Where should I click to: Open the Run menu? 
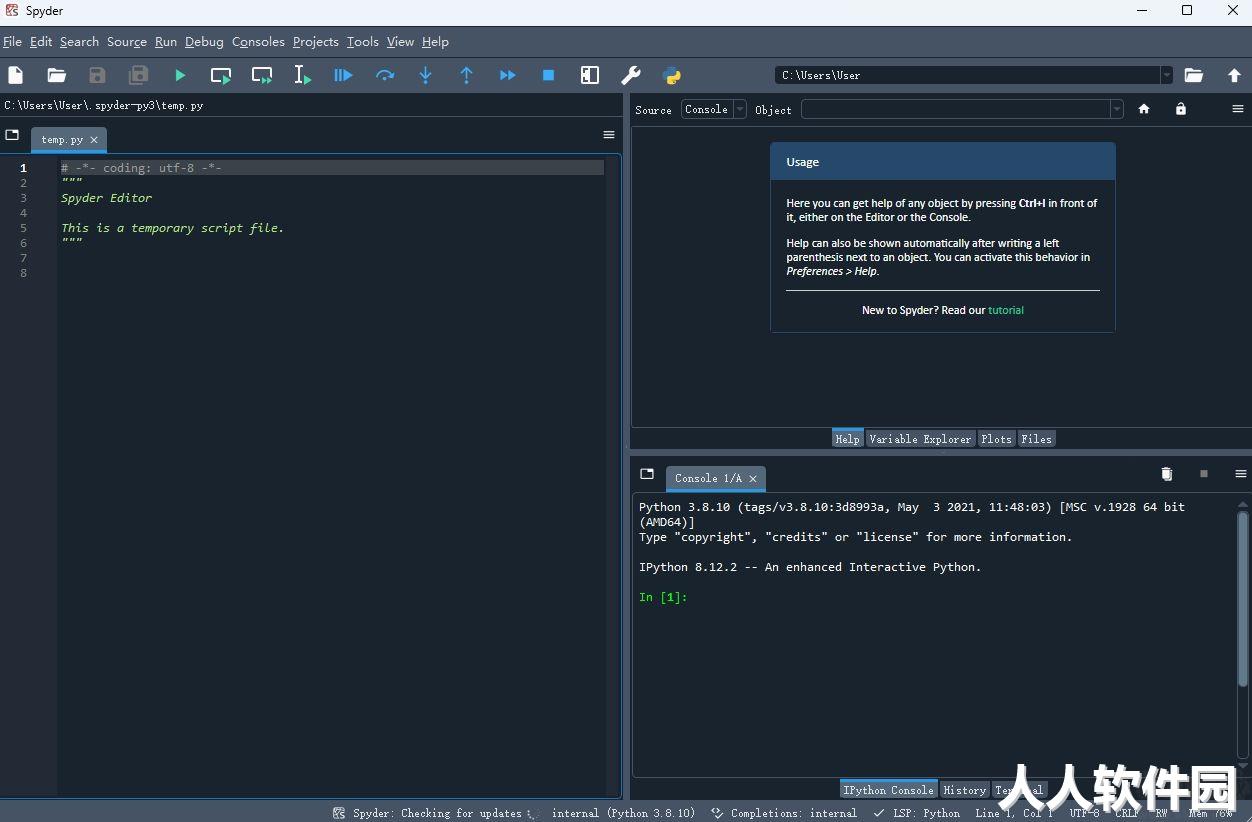point(166,42)
